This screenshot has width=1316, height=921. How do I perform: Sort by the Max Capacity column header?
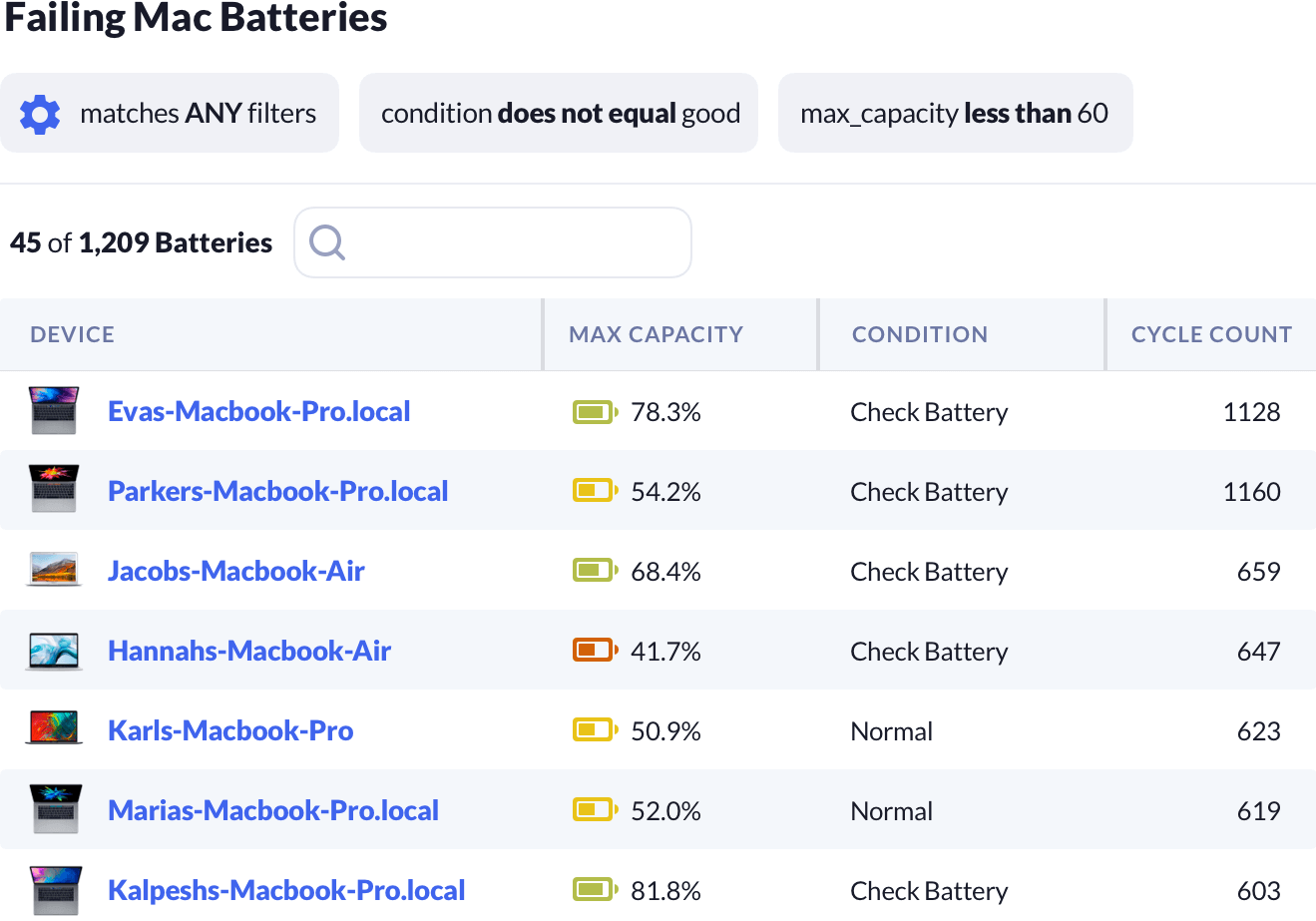tap(656, 334)
